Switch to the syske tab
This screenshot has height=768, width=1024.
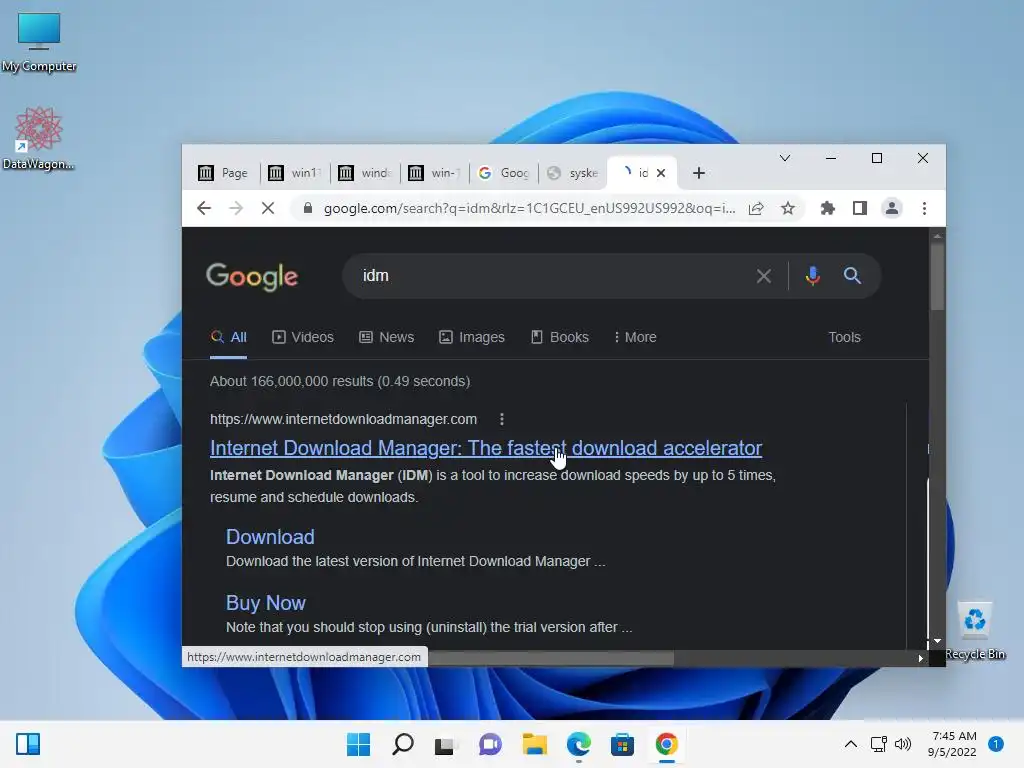573,173
